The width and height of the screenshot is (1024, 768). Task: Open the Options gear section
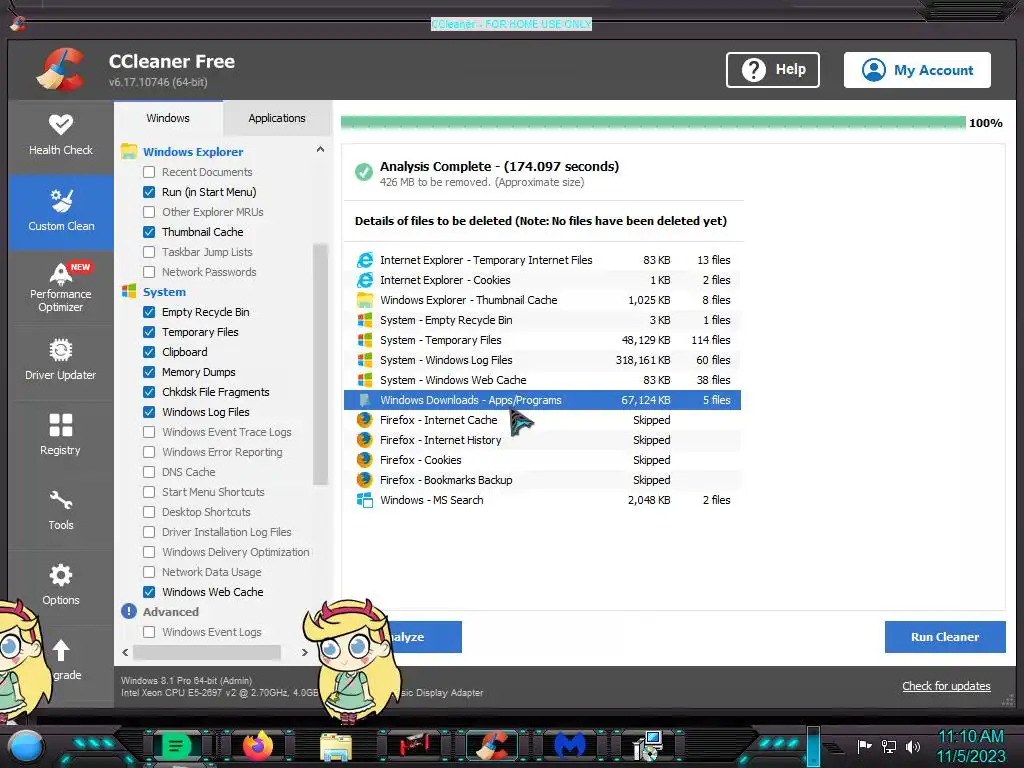[x=61, y=585]
